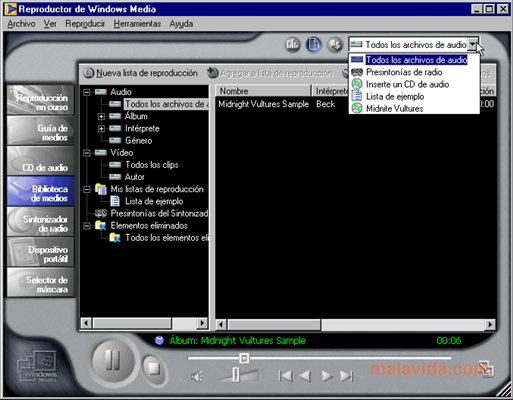Viewport: 513px width, 400px height.
Task: Select Presintonías de radio from list
Action: (404, 72)
